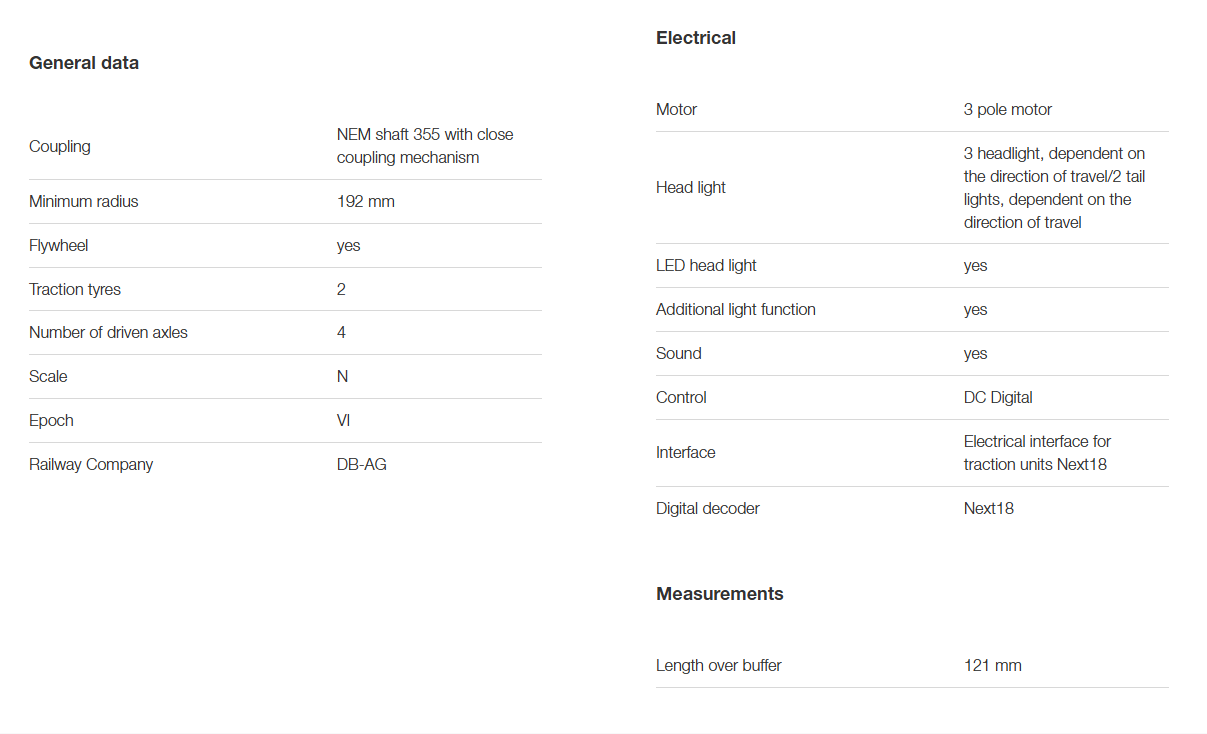Click the LED head light label

click(x=706, y=266)
